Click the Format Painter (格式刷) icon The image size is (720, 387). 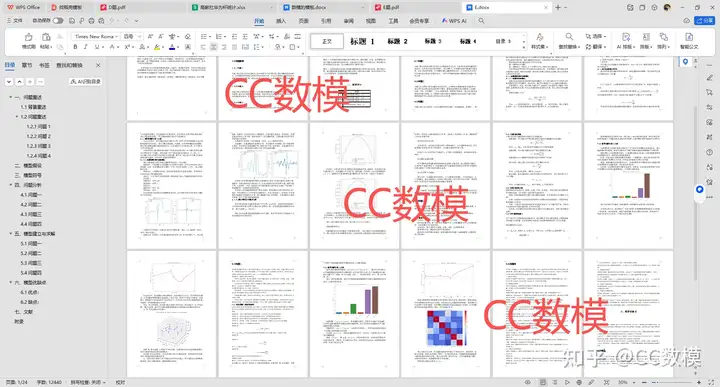coord(28,37)
